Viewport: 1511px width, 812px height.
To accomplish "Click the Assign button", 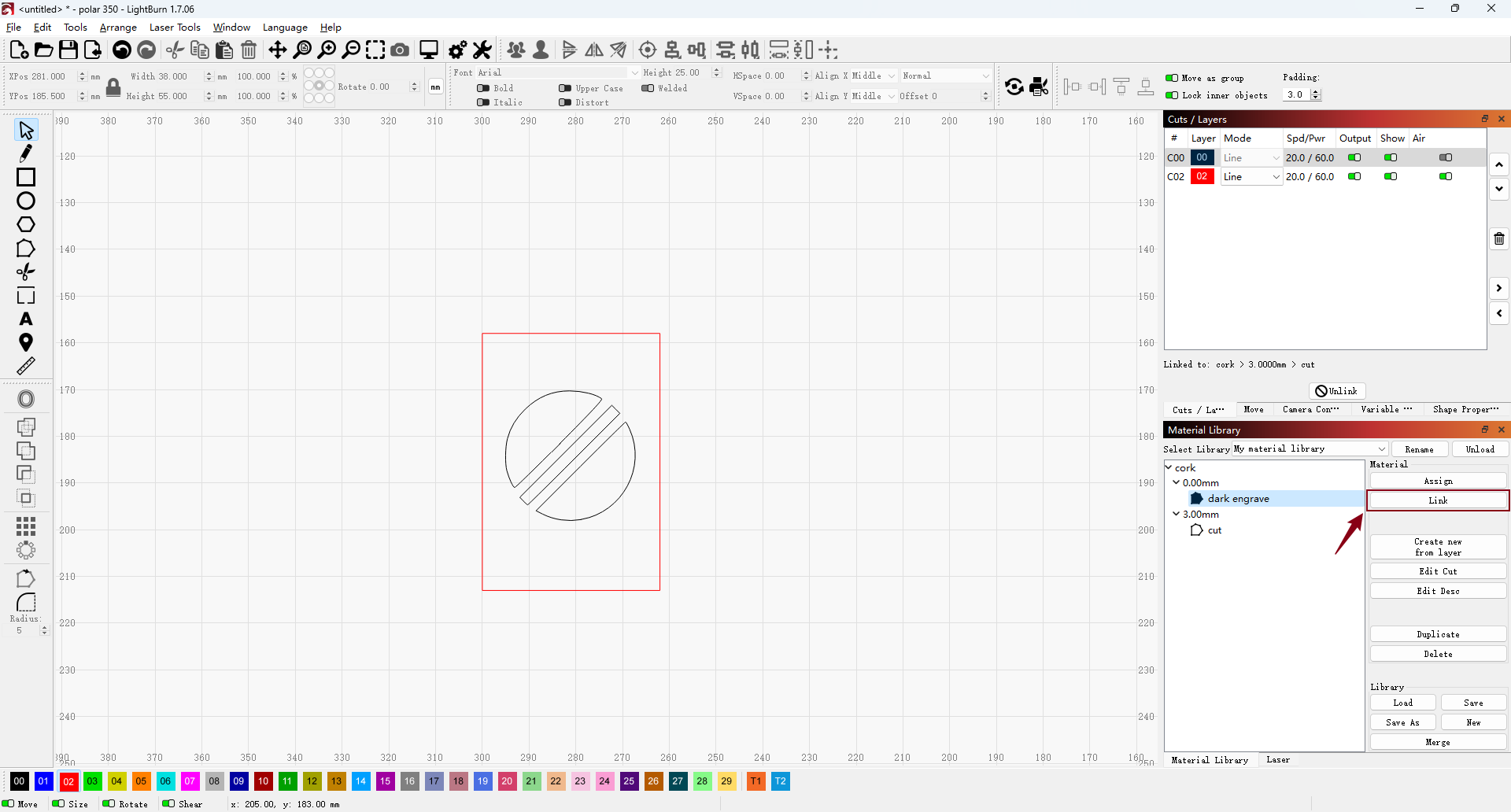I will click(1438, 481).
